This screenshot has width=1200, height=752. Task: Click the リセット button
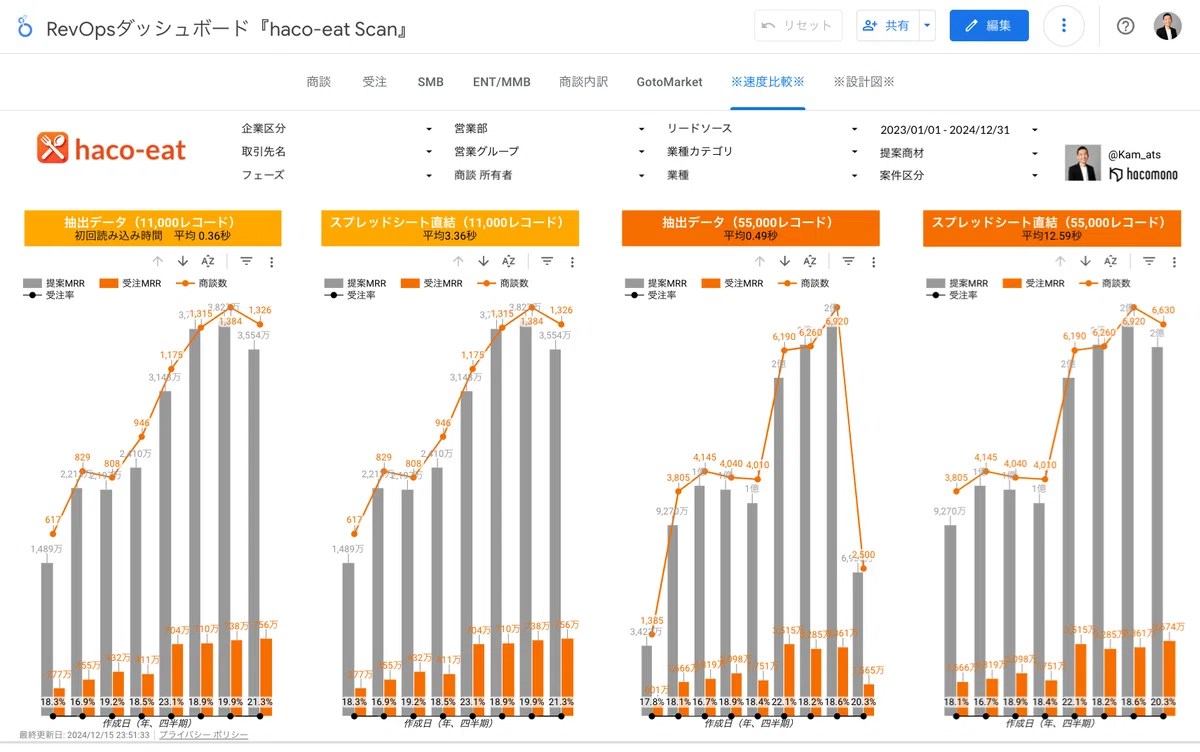pyautogui.click(x=797, y=26)
